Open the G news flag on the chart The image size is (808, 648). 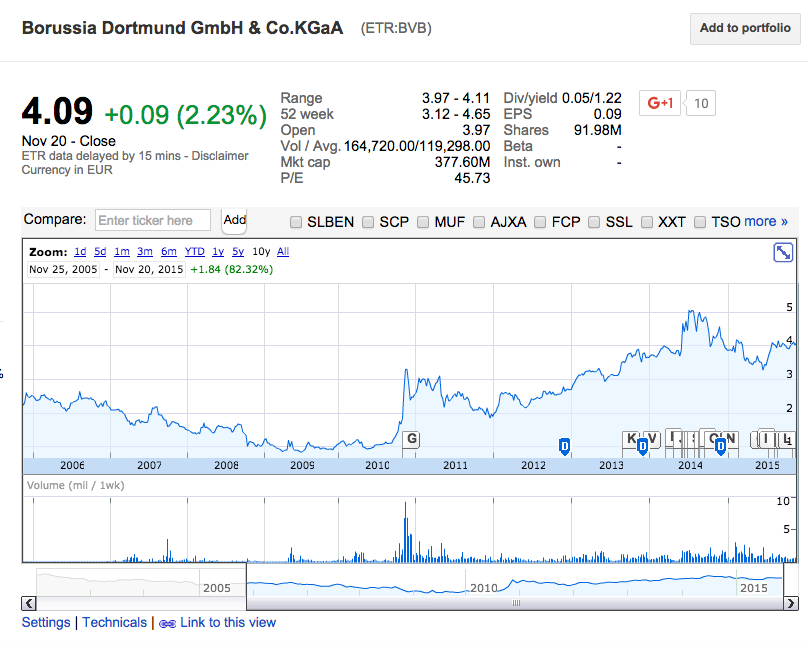click(x=411, y=439)
